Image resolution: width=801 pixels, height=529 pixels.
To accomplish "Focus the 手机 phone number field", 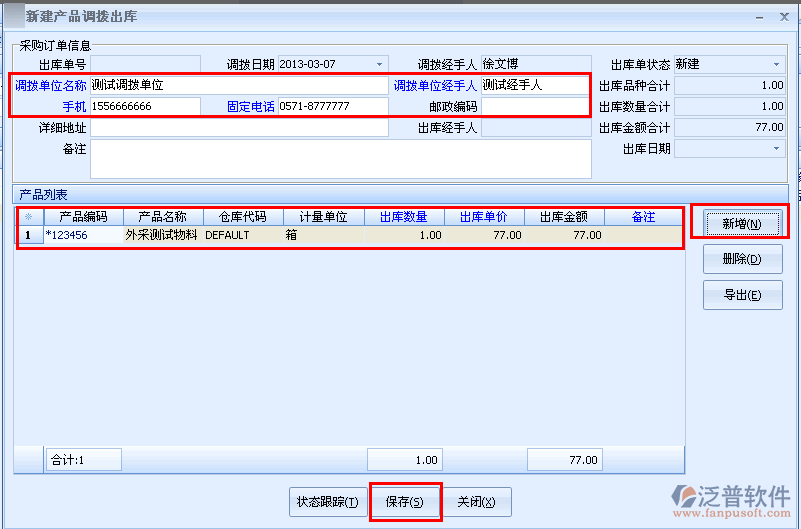I will [145, 106].
